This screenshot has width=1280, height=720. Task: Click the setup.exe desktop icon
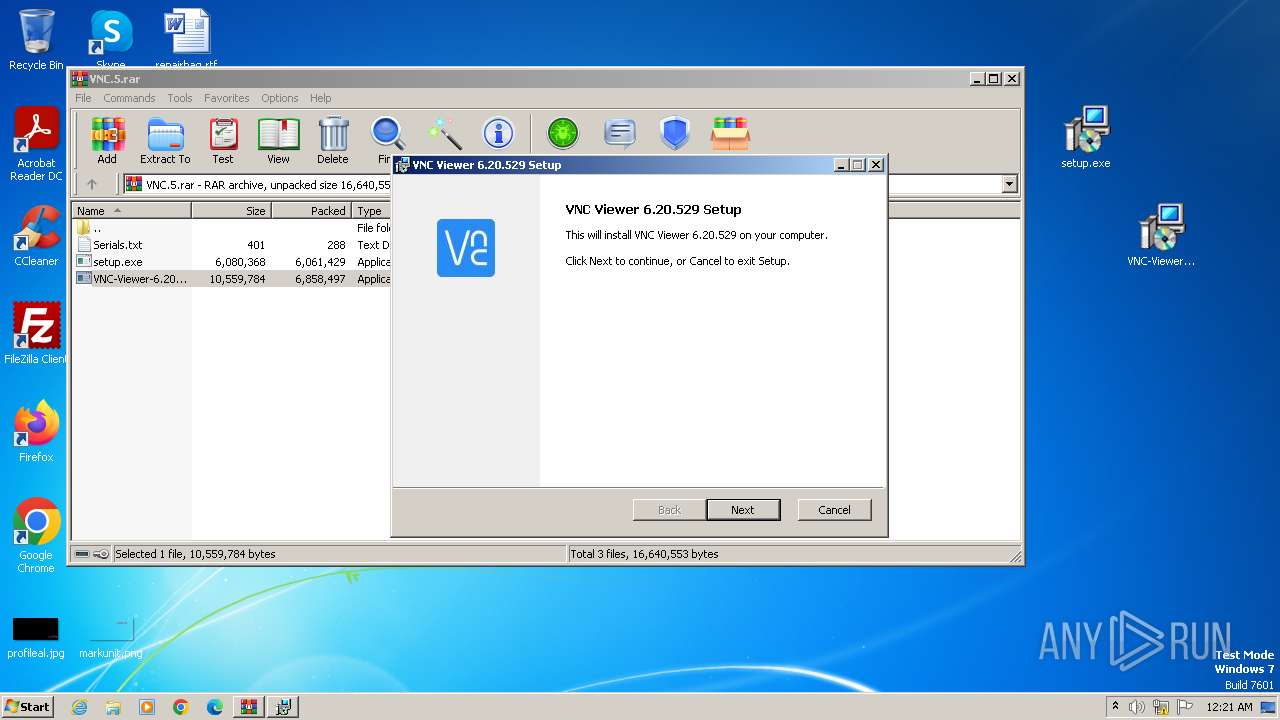(1086, 138)
